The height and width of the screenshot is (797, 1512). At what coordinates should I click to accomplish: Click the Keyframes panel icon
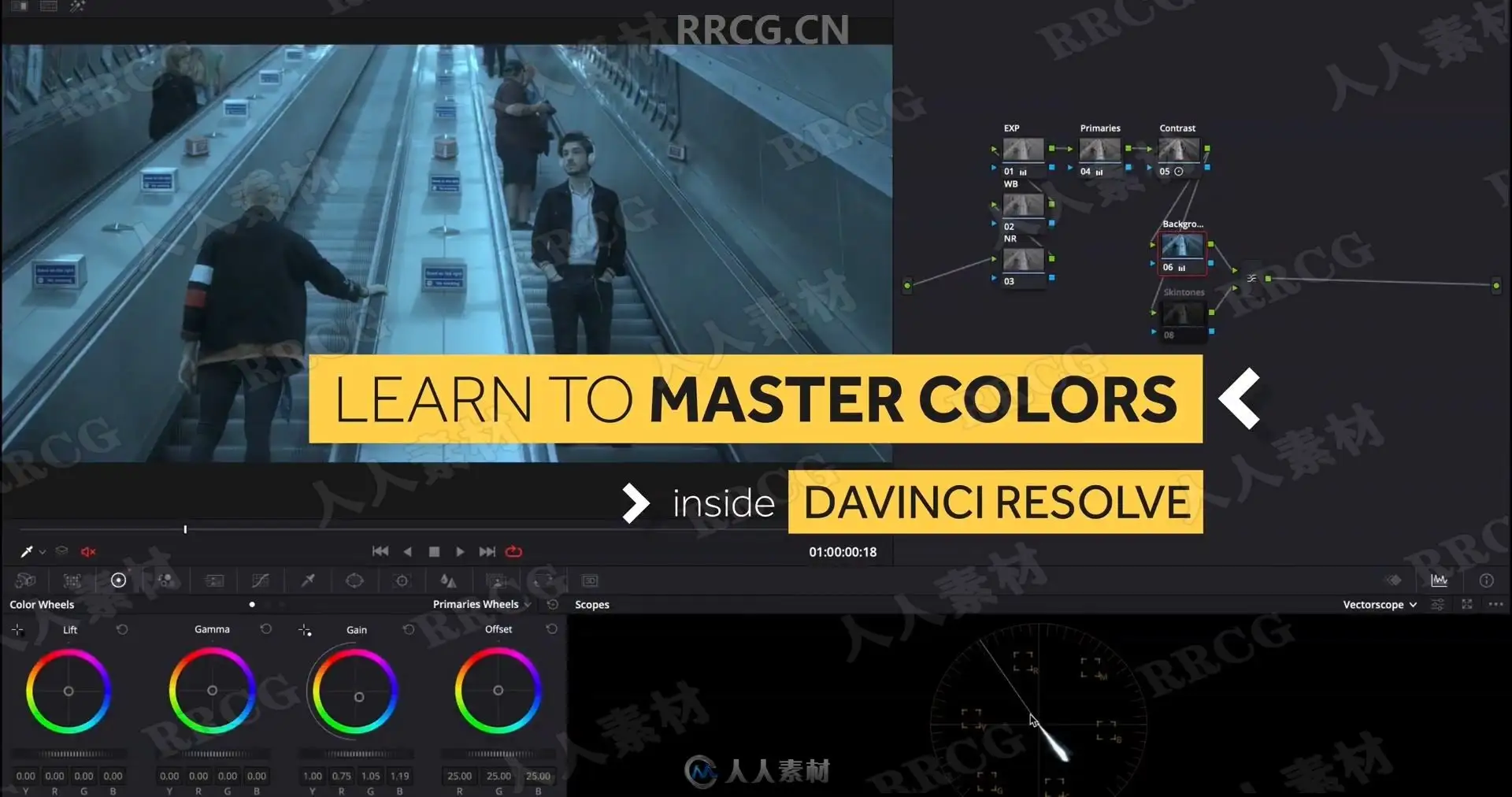point(1394,580)
